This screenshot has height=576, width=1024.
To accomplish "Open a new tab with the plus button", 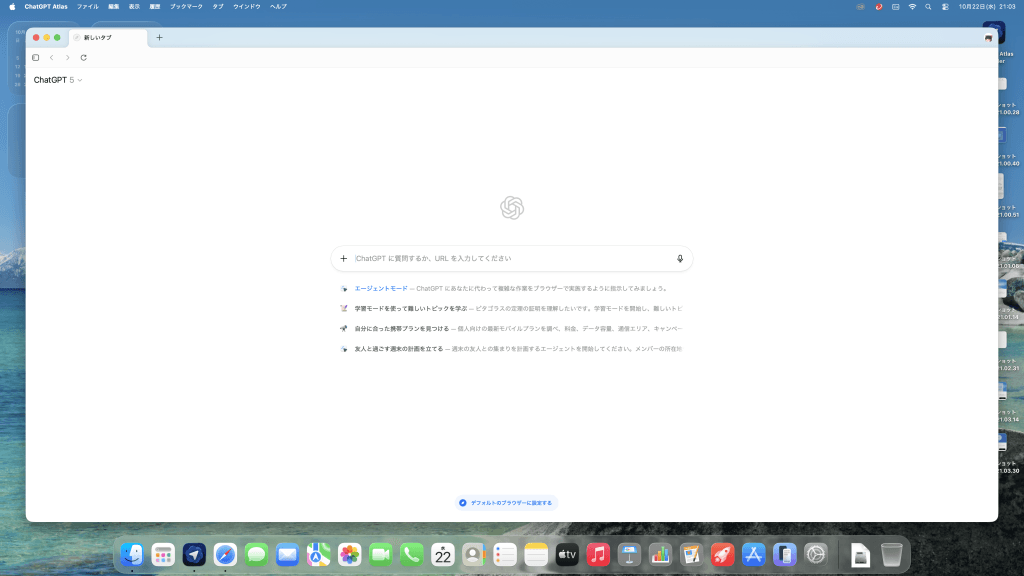I will [159, 38].
